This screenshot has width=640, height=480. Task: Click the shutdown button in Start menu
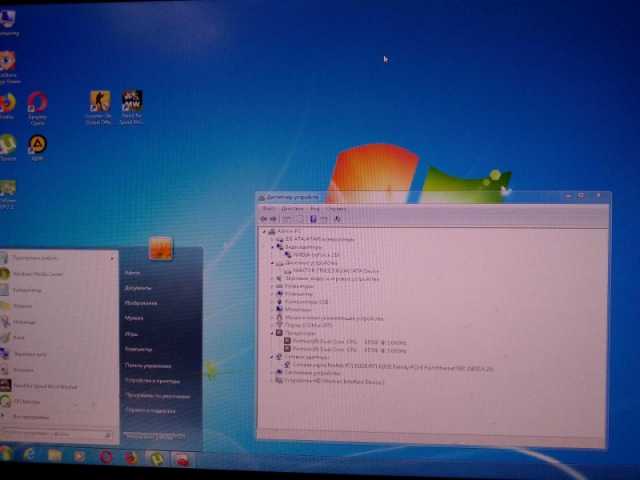[155, 436]
